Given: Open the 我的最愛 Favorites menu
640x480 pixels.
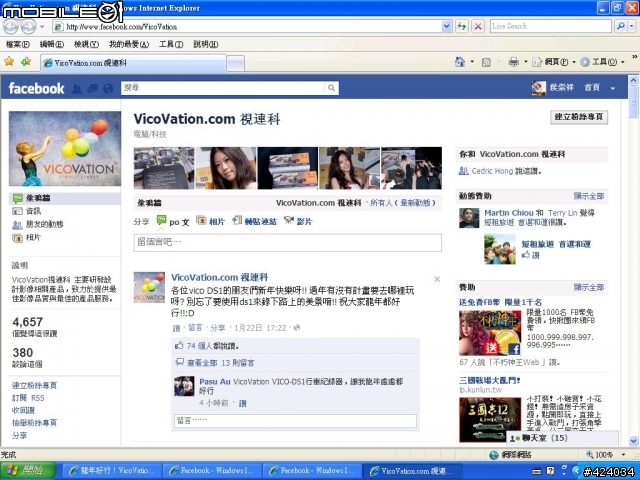Looking at the screenshot, I should (129, 44).
